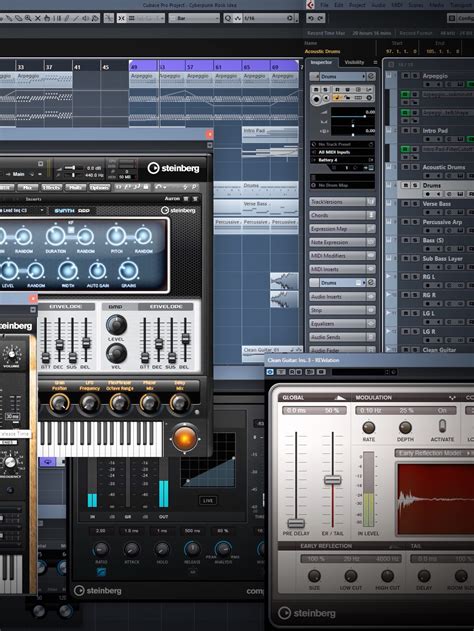Click the Undo arrow icon

pyautogui.click(x=311, y=18)
